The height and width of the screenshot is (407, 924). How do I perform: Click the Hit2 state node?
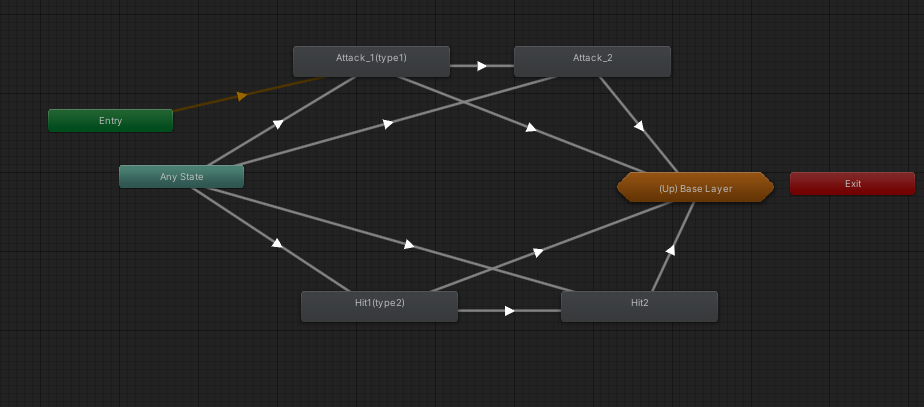(639, 303)
